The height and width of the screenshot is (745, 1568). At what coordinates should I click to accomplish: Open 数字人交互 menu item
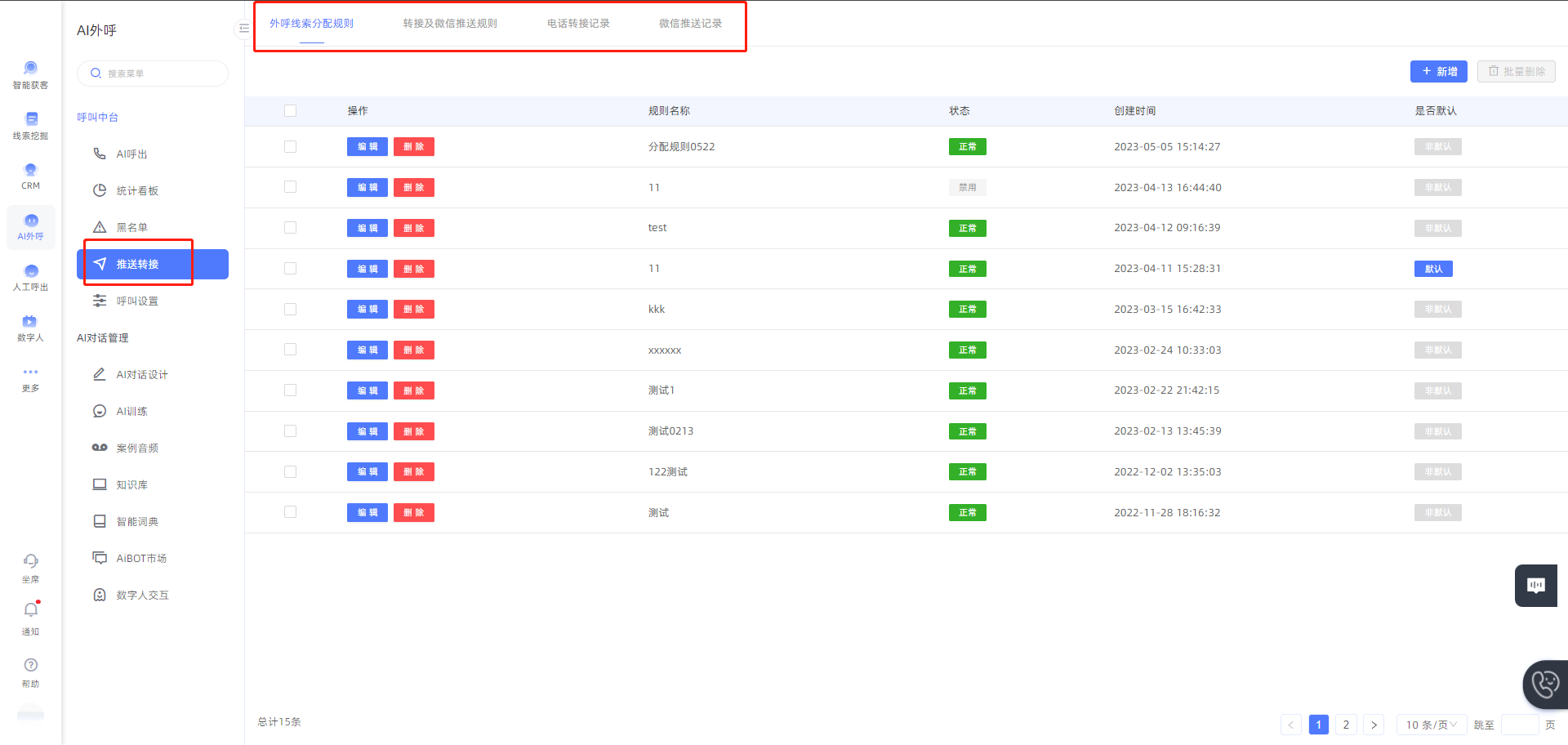tap(153, 596)
